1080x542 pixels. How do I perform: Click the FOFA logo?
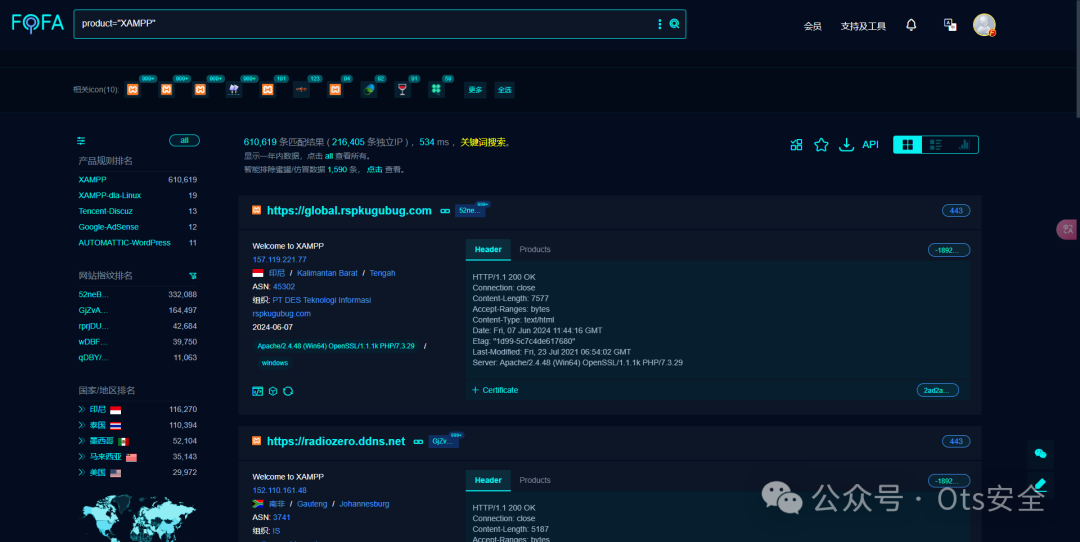tap(37, 23)
